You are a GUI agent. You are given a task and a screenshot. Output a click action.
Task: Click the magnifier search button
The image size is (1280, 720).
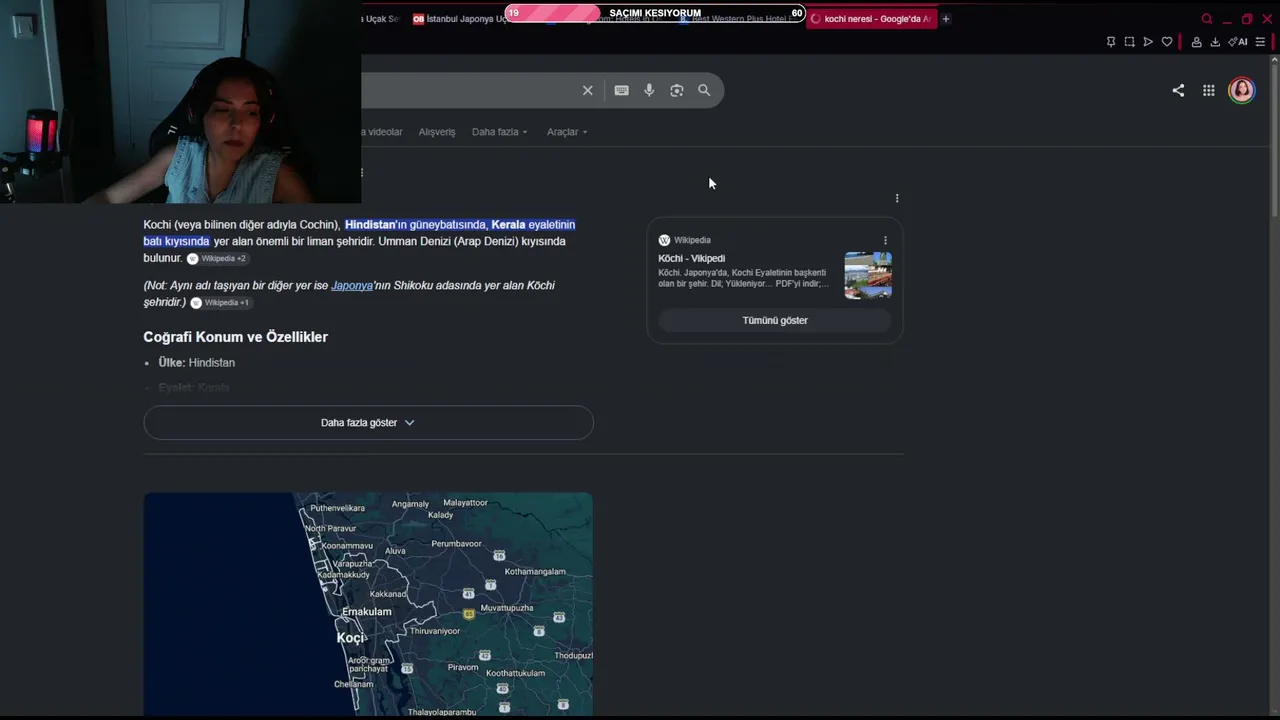pos(704,90)
